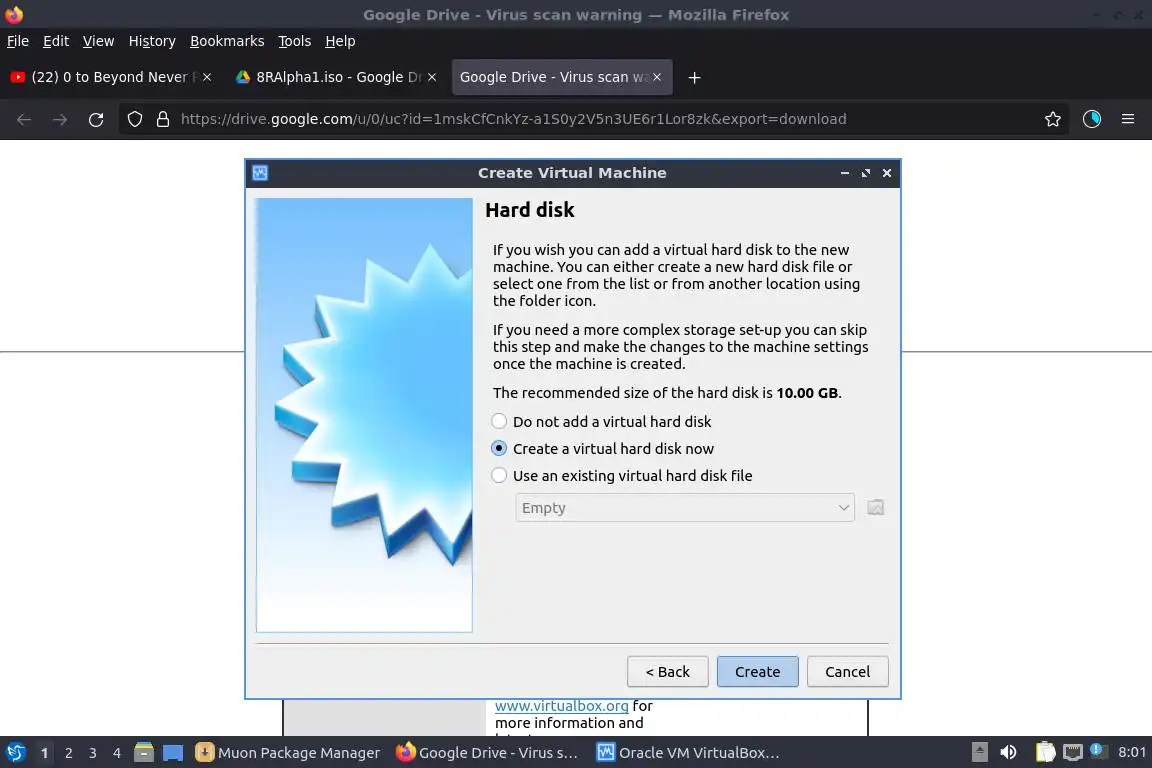
Task: Switch to workspace 1
Action: [x=45, y=753]
